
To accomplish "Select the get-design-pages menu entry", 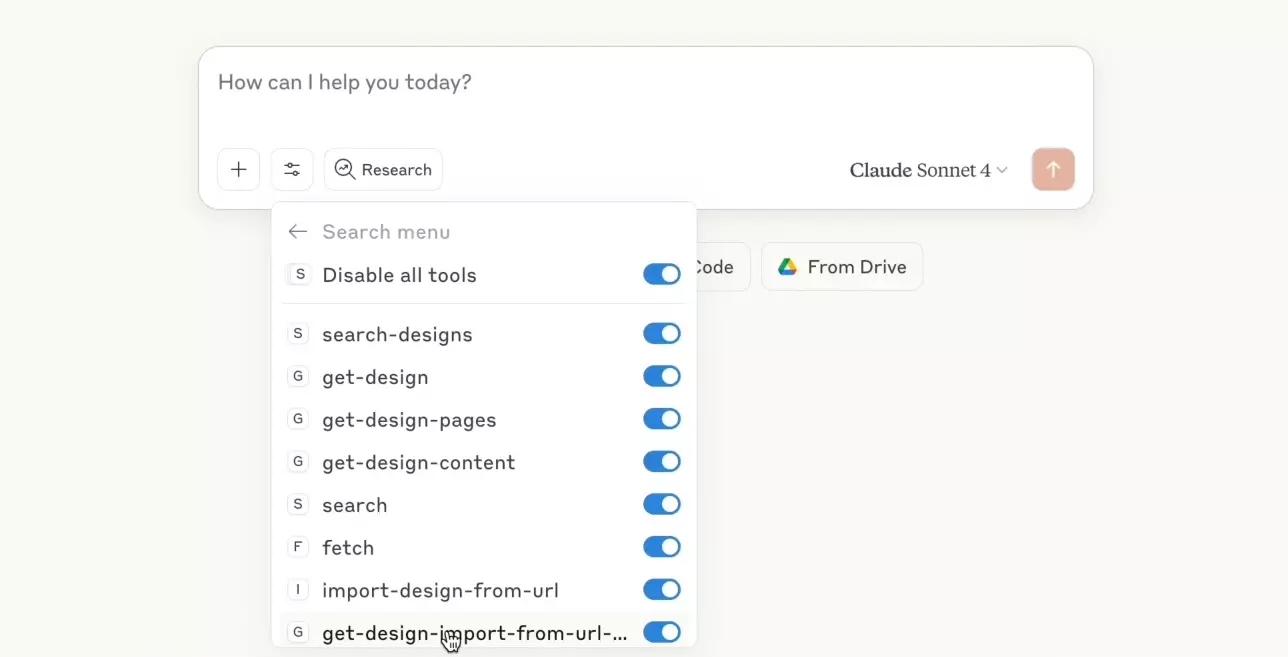I will click(x=484, y=419).
